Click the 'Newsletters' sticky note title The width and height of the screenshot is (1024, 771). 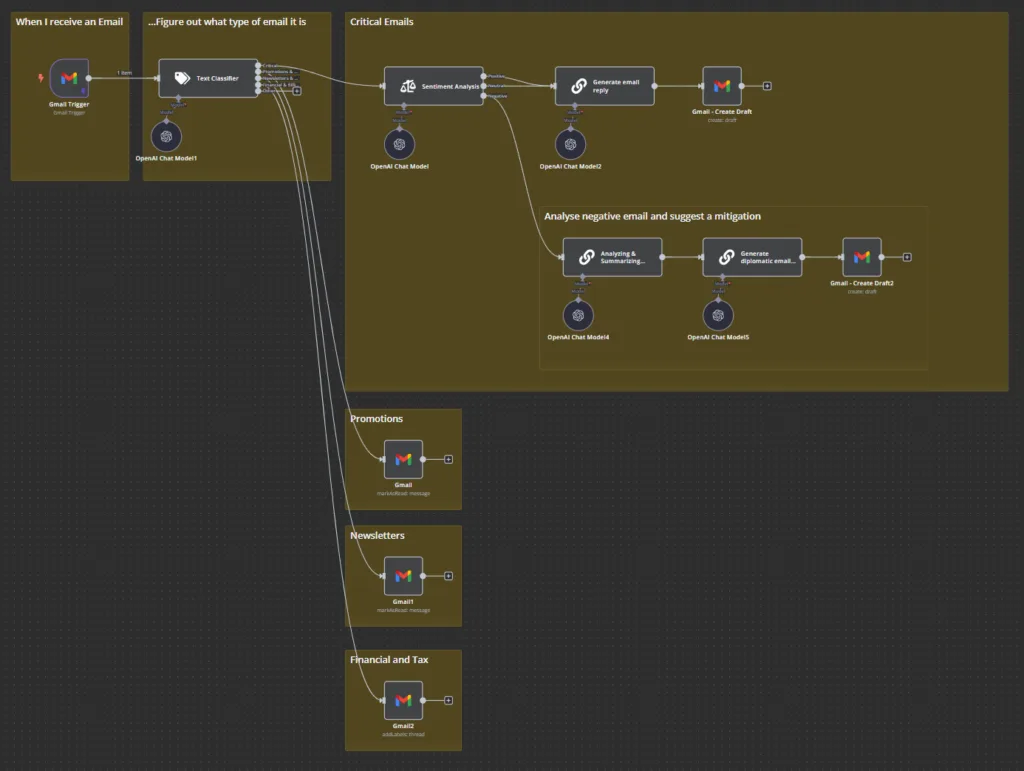(x=377, y=535)
